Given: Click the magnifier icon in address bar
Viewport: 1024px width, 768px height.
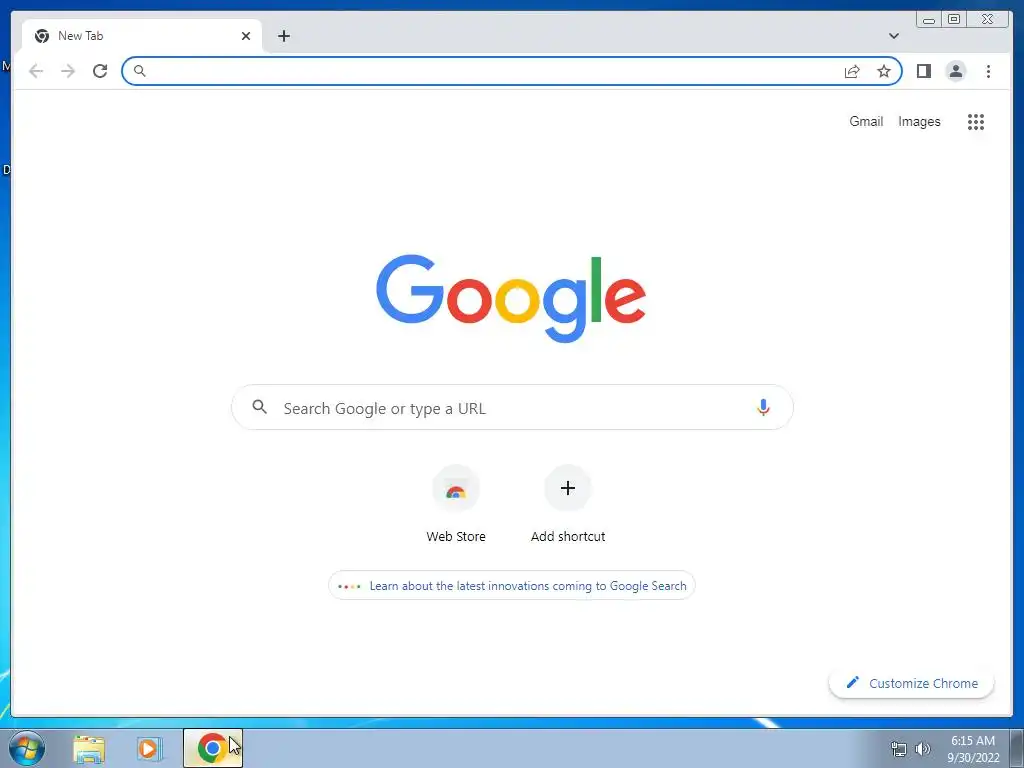Looking at the screenshot, I should click(x=139, y=71).
